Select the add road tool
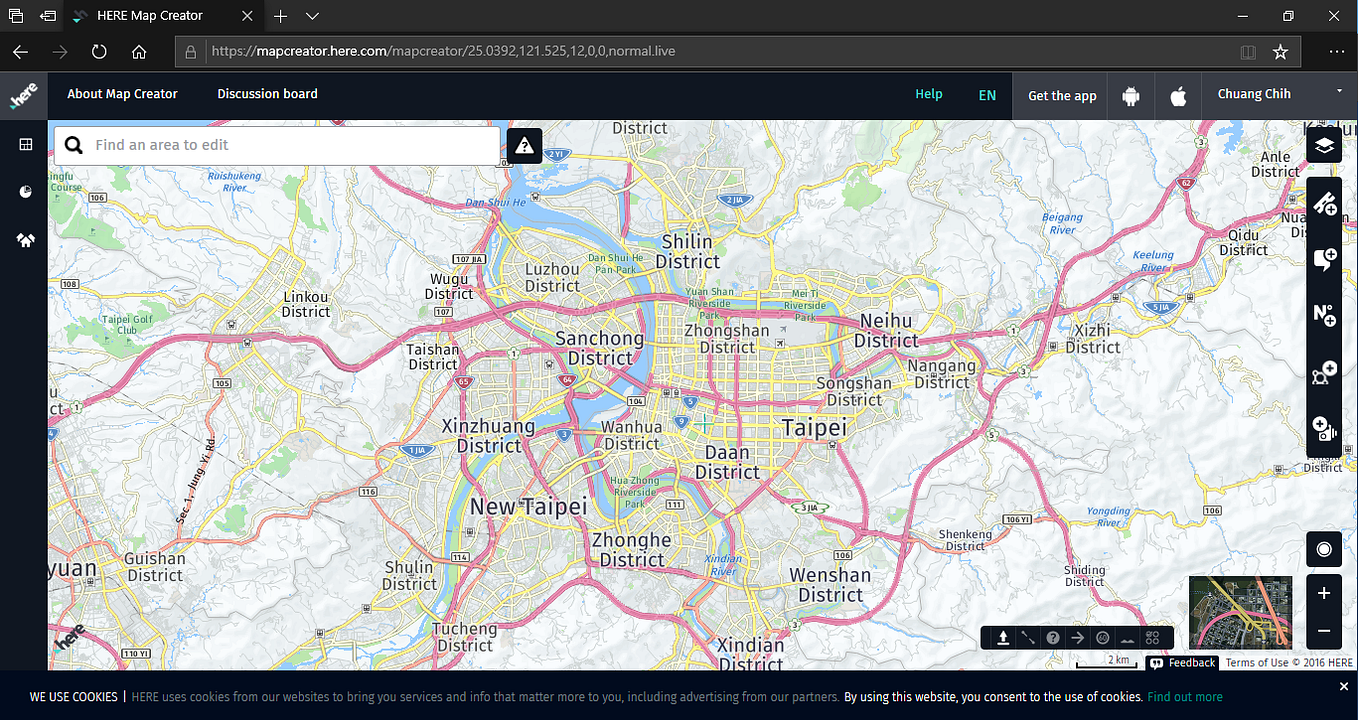The height and width of the screenshot is (720, 1358). (1324, 205)
